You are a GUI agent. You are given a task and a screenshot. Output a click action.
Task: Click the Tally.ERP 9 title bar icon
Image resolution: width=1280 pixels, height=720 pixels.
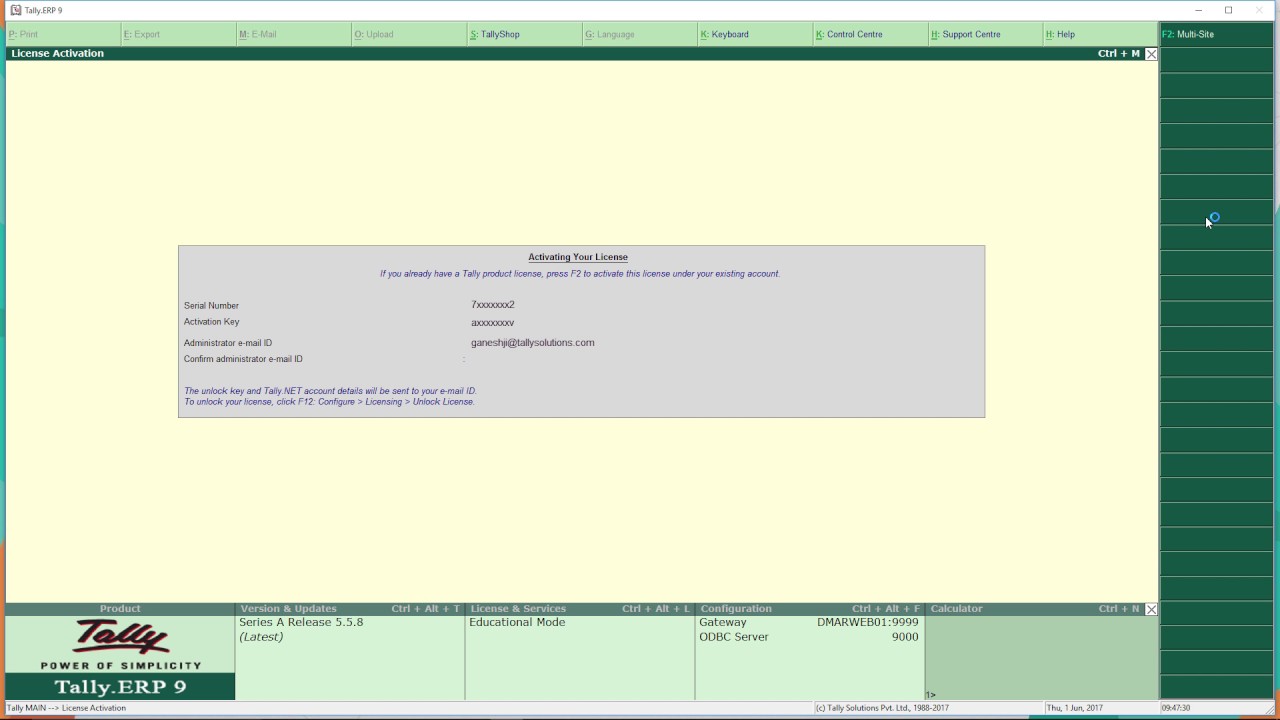pos(15,10)
